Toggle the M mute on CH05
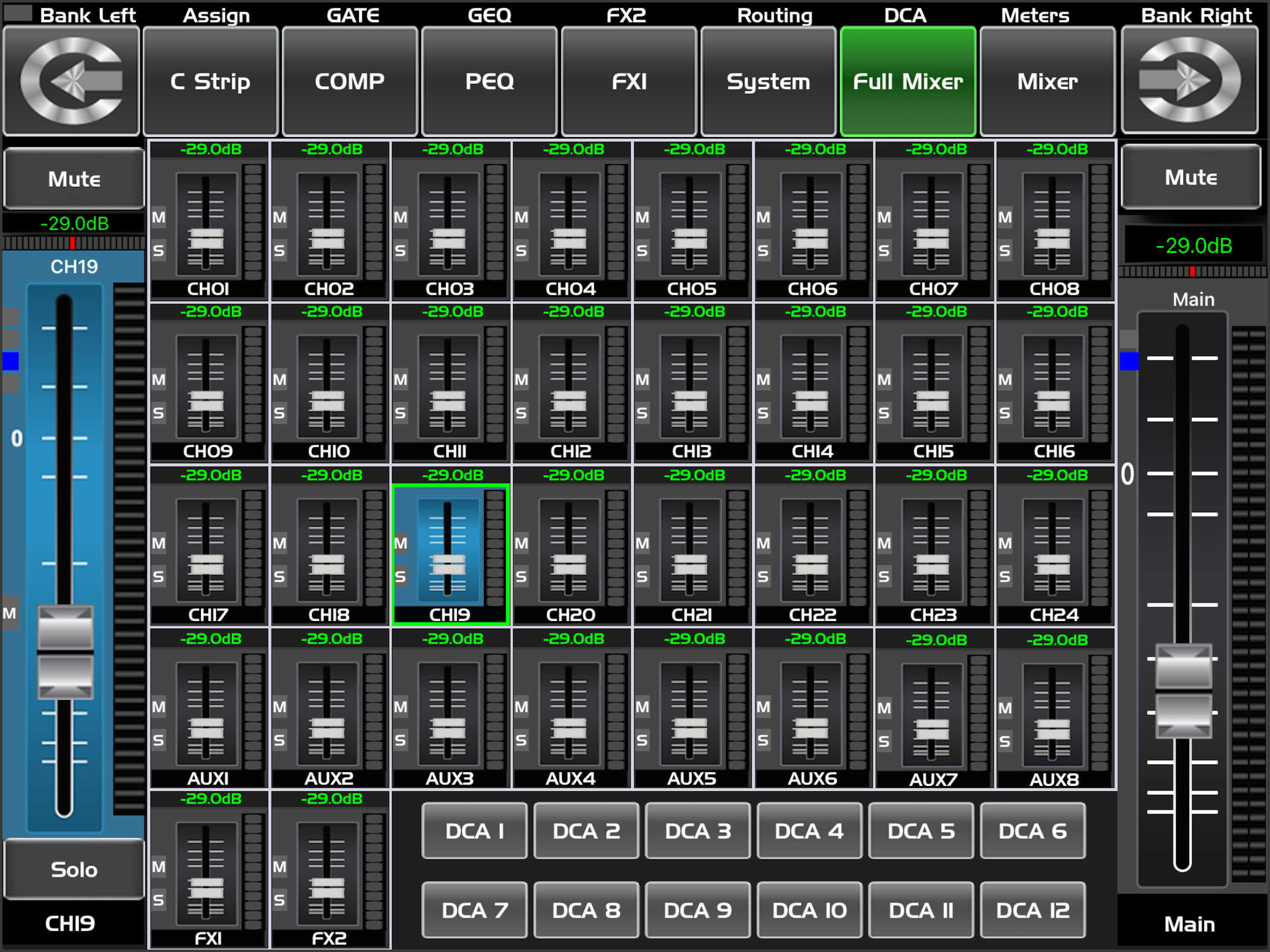The image size is (1270, 952). [642, 218]
